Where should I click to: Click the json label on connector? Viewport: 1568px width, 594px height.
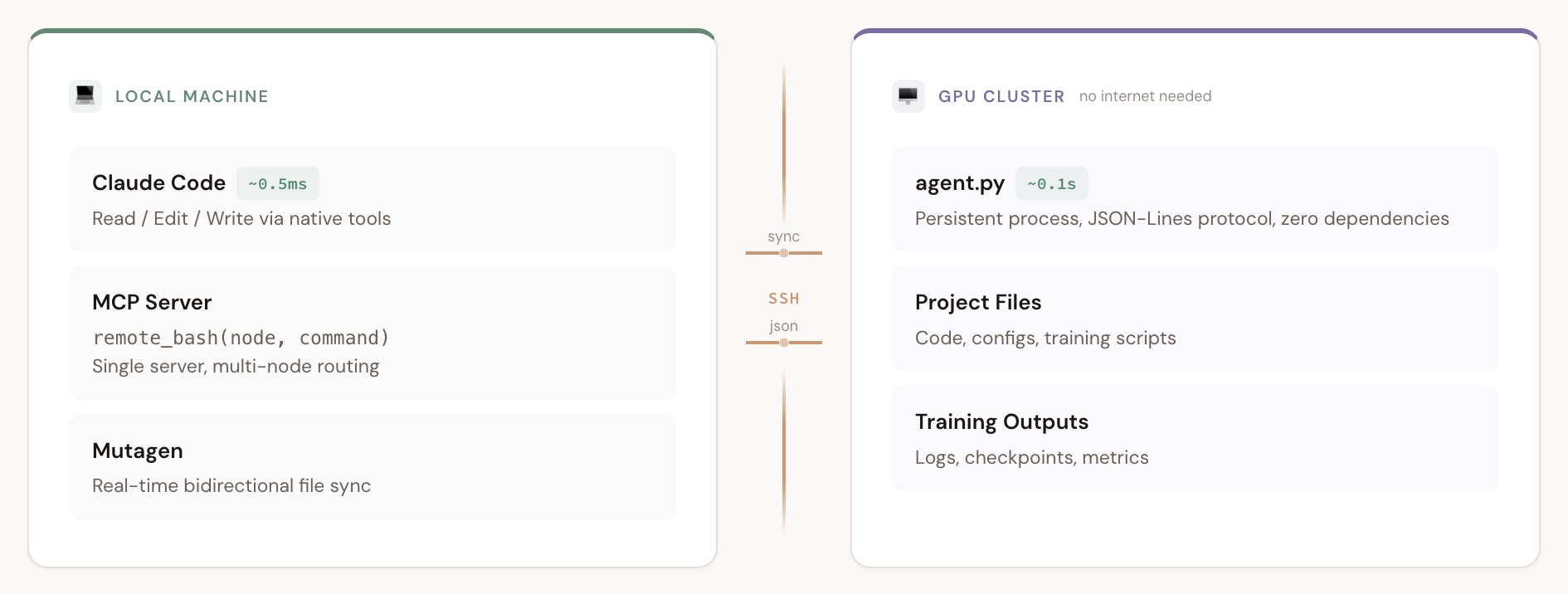[784, 326]
